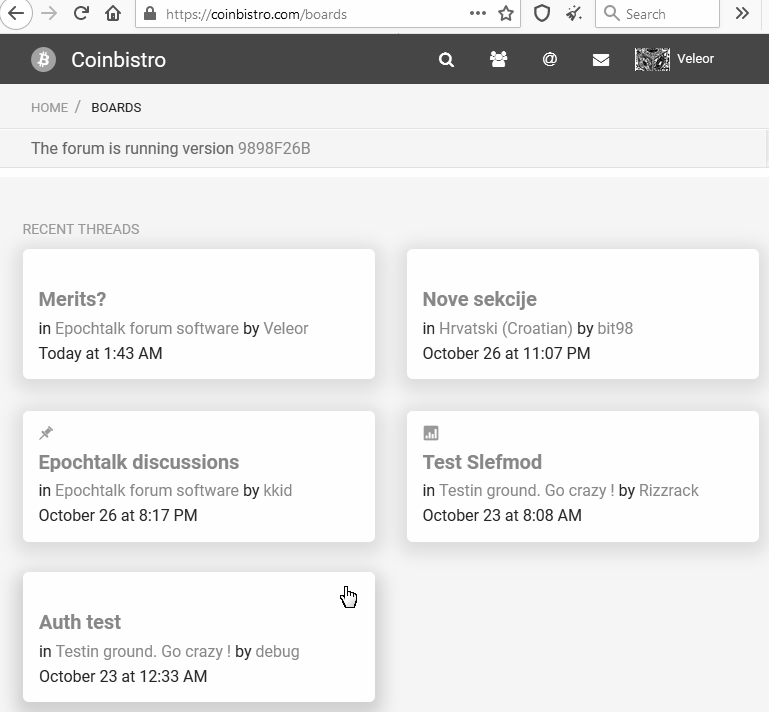Open the Veleor username menu
Screen dimensions: 769x712
(695, 59)
